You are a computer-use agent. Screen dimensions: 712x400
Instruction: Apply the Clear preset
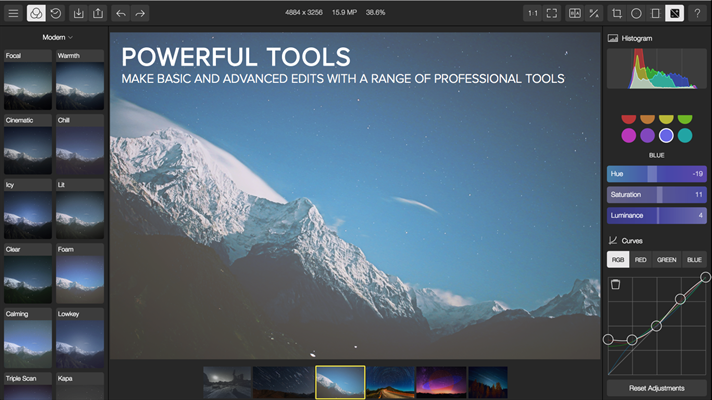(x=28, y=274)
